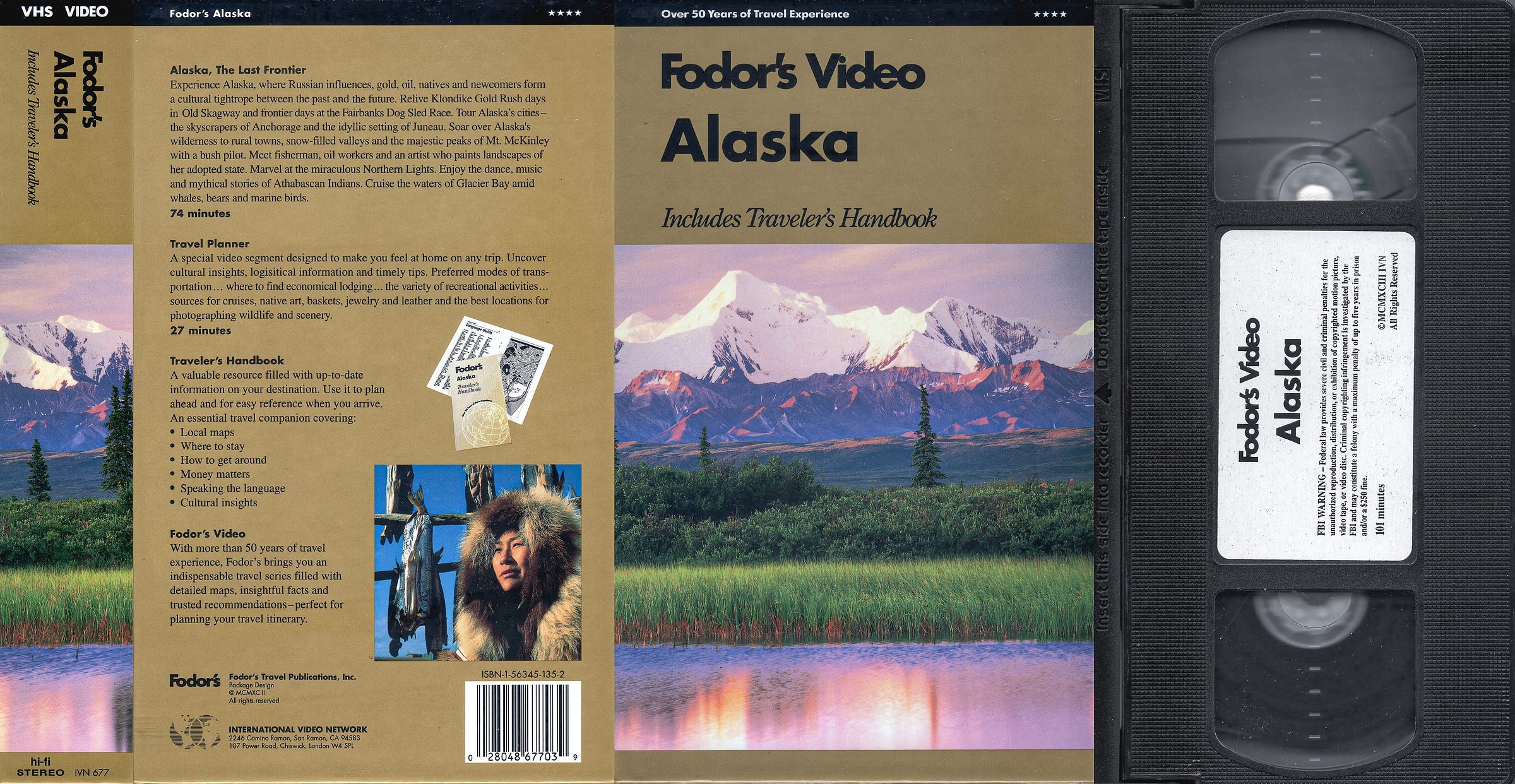This screenshot has height=784, width=1515.
Task: Click "Fodor's Travel Publications, Inc." credit
Action: [x=292, y=677]
